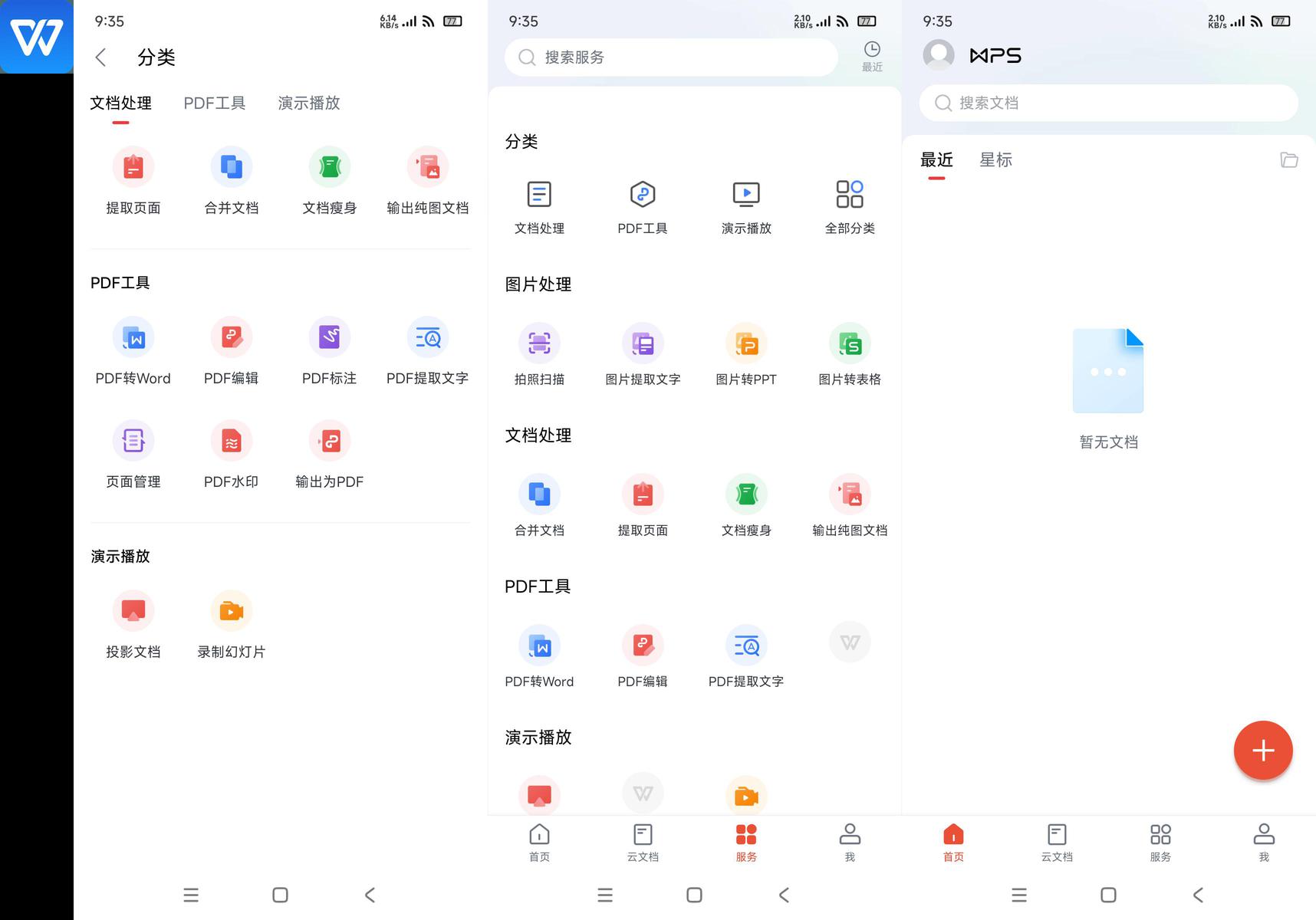
Task: Open 文档处理 under 分类 in the services screen
Action: tap(539, 207)
